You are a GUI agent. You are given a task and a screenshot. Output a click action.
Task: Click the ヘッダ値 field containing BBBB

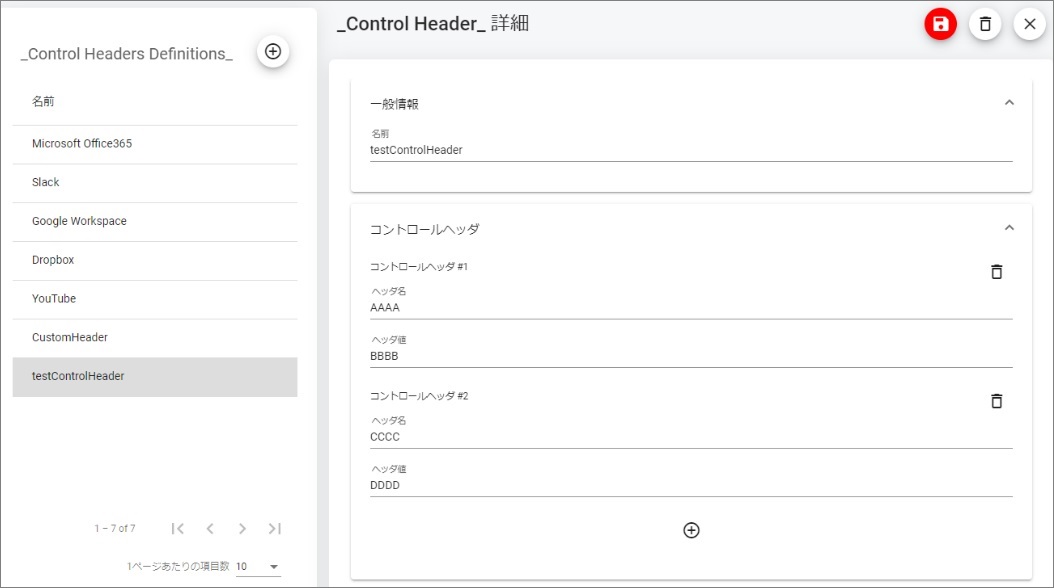coord(690,356)
